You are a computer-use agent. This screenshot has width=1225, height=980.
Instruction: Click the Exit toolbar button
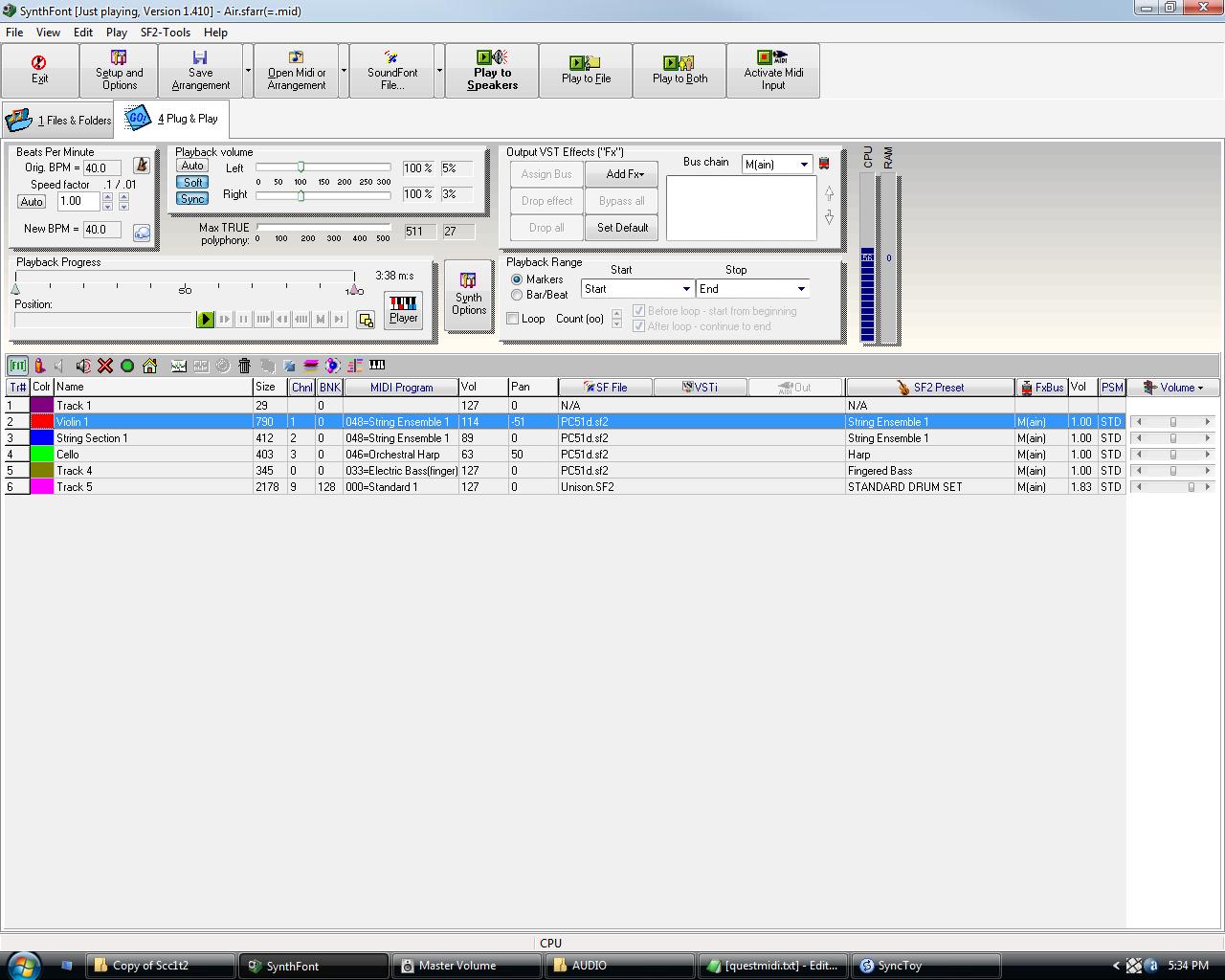click(x=39, y=70)
